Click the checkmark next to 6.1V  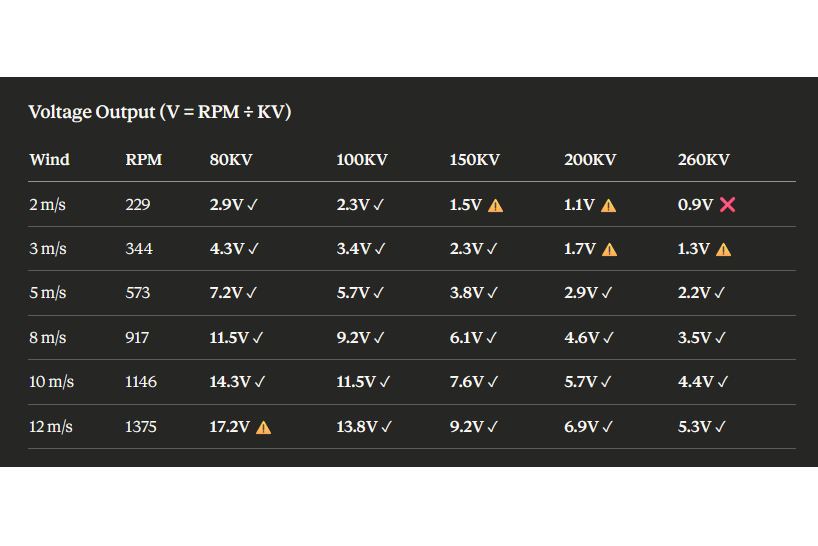pyautogui.click(x=492, y=338)
